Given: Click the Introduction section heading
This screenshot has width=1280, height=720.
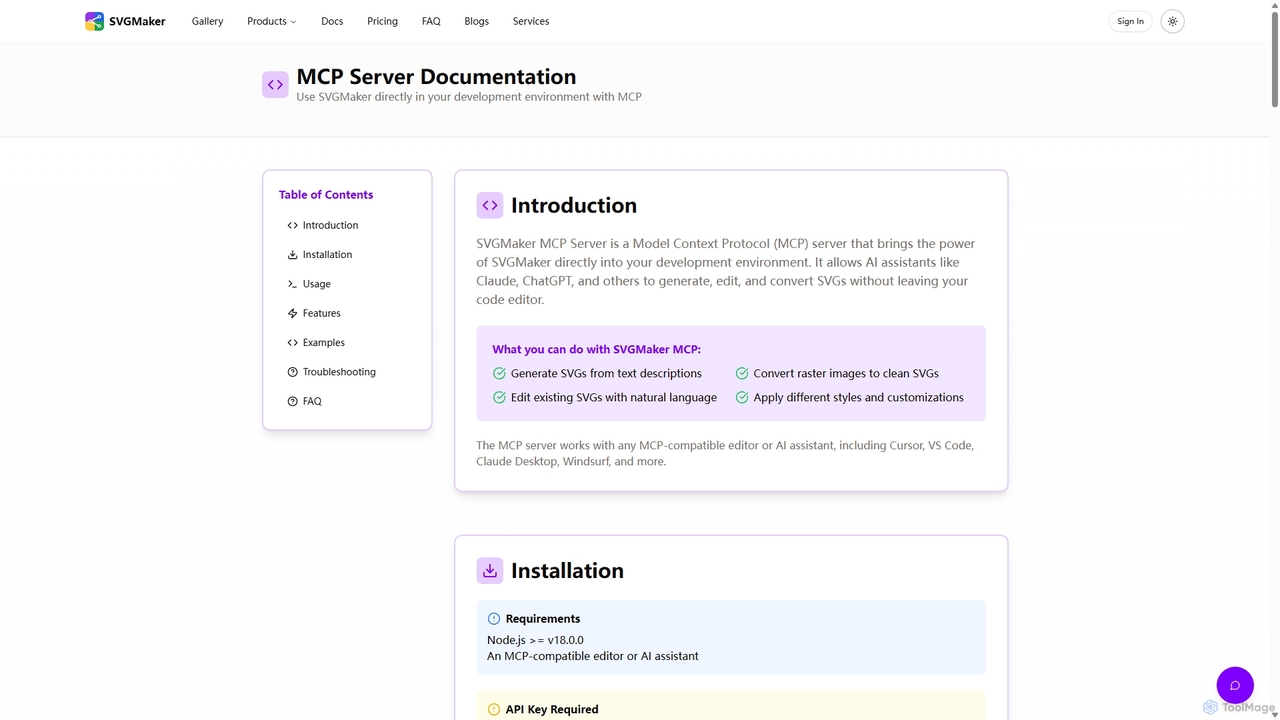Looking at the screenshot, I should (574, 205).
